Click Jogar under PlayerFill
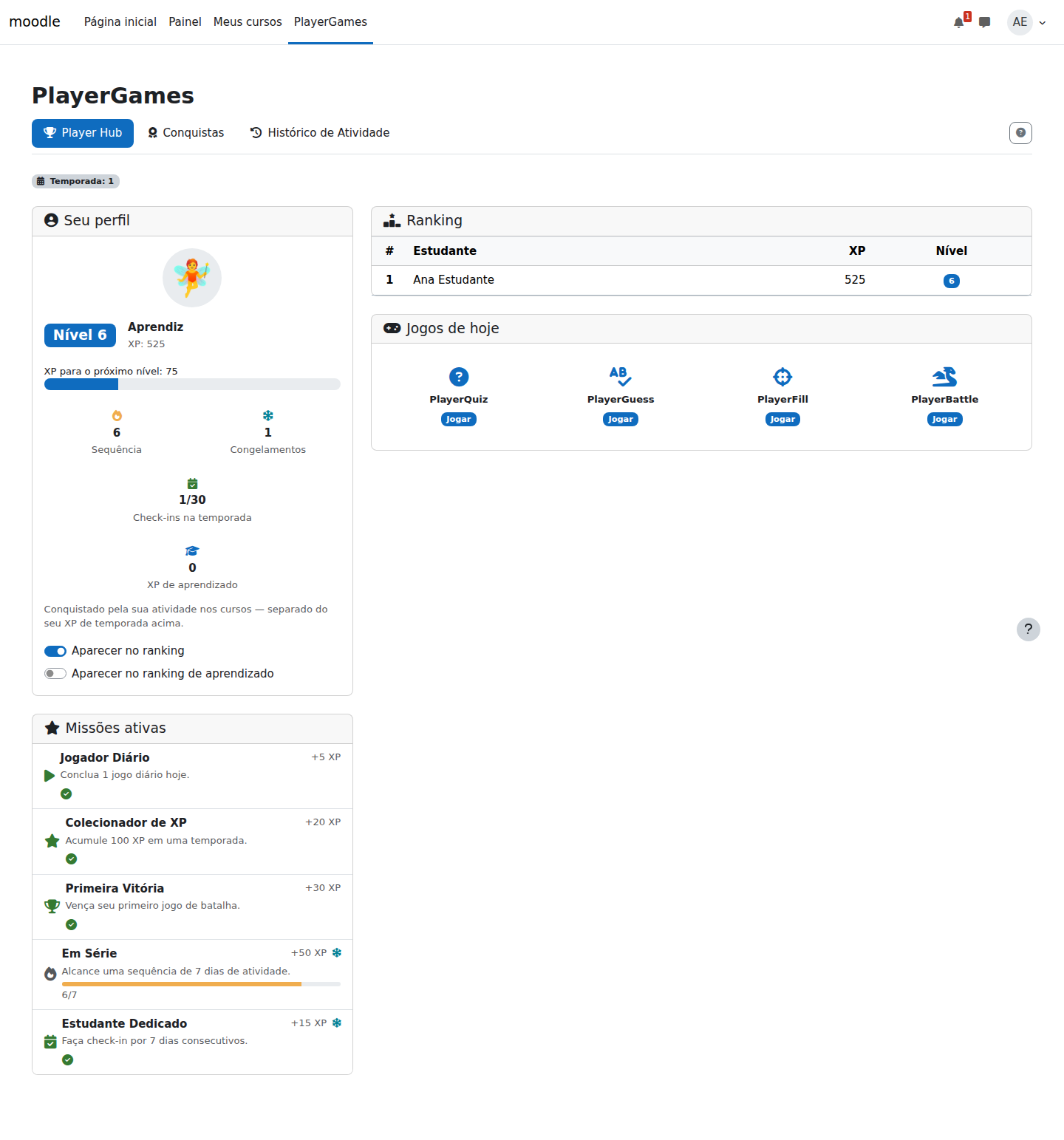 pos(782,419)
